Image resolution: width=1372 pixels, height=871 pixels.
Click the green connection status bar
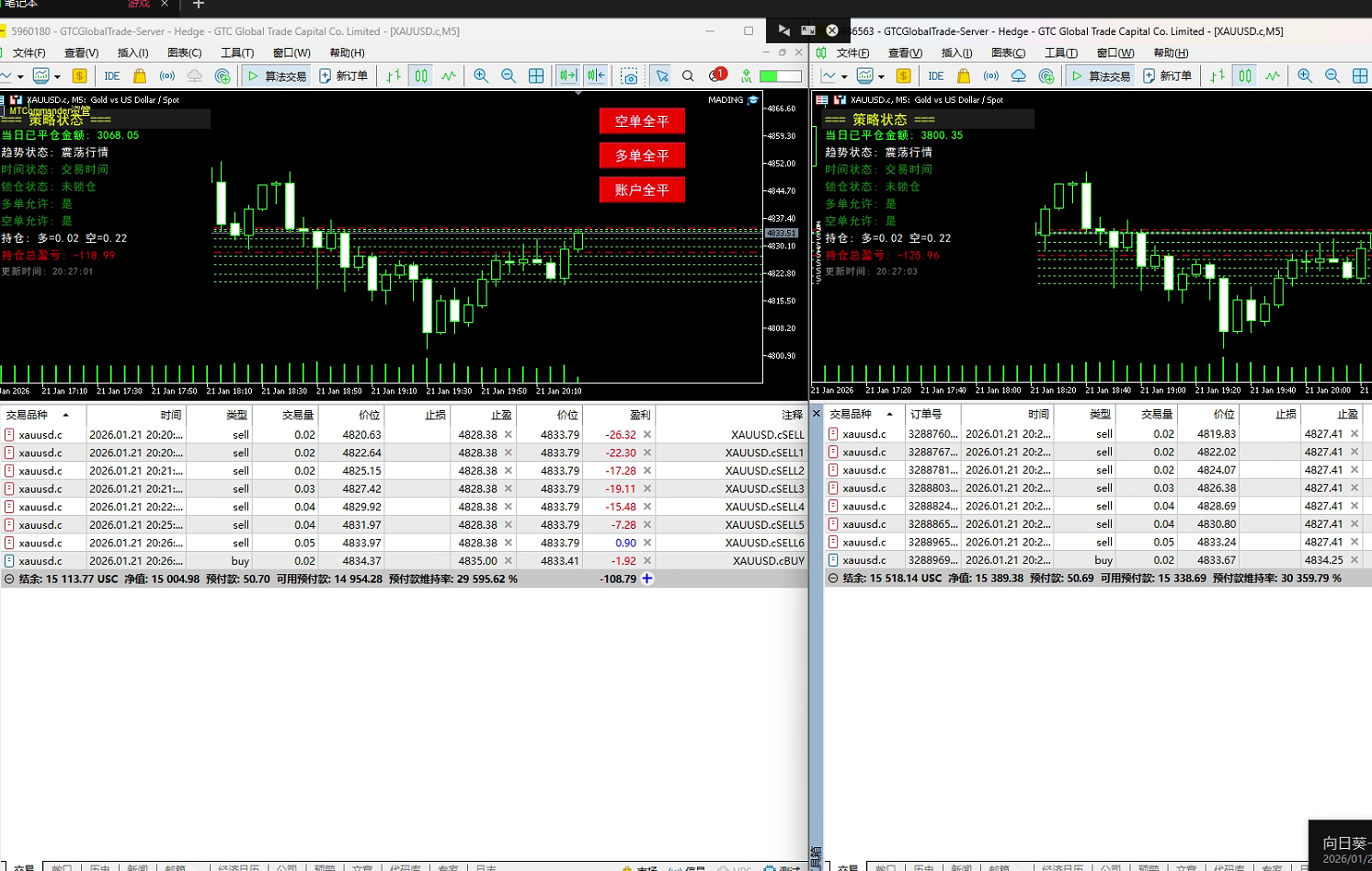(x=781, y=76)
